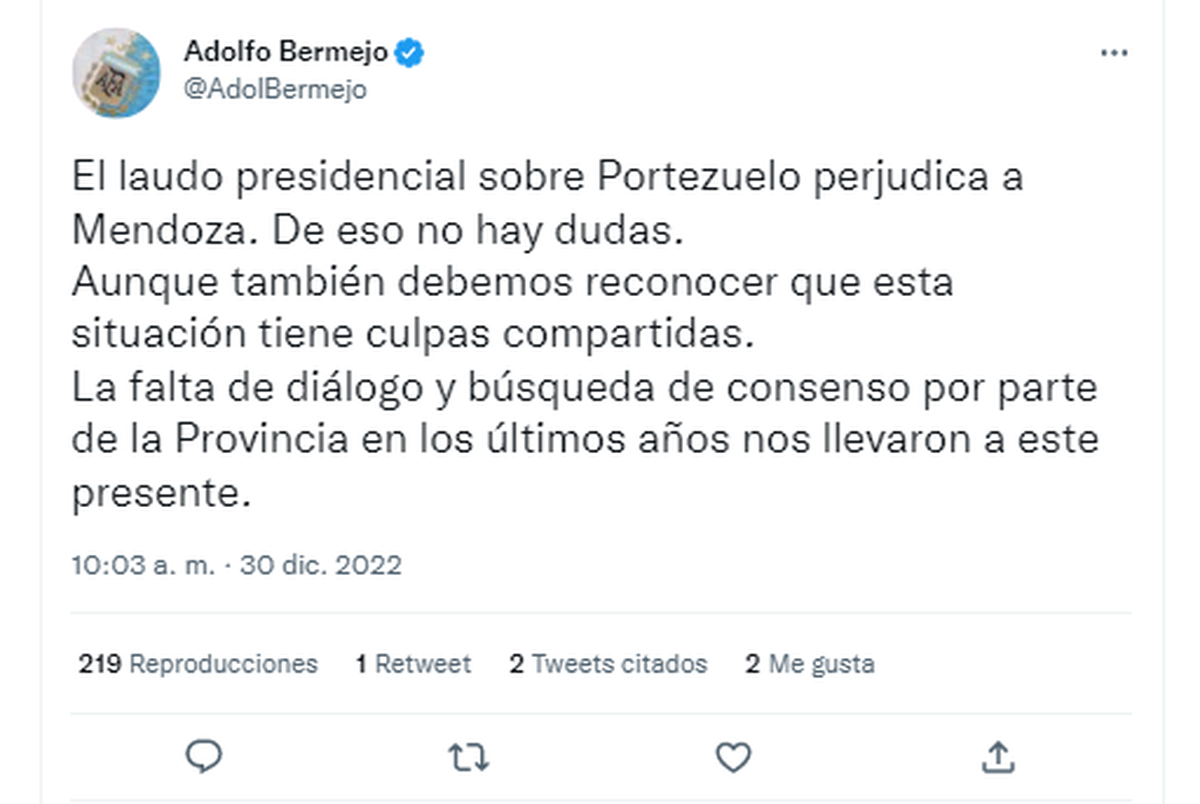1200x804 pixels.
Task: Click the blue verified badge
Action: point(410,52)
